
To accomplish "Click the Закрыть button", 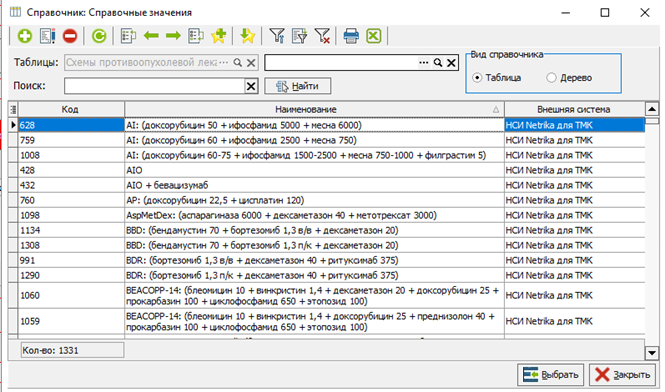I will pos(622,375).
